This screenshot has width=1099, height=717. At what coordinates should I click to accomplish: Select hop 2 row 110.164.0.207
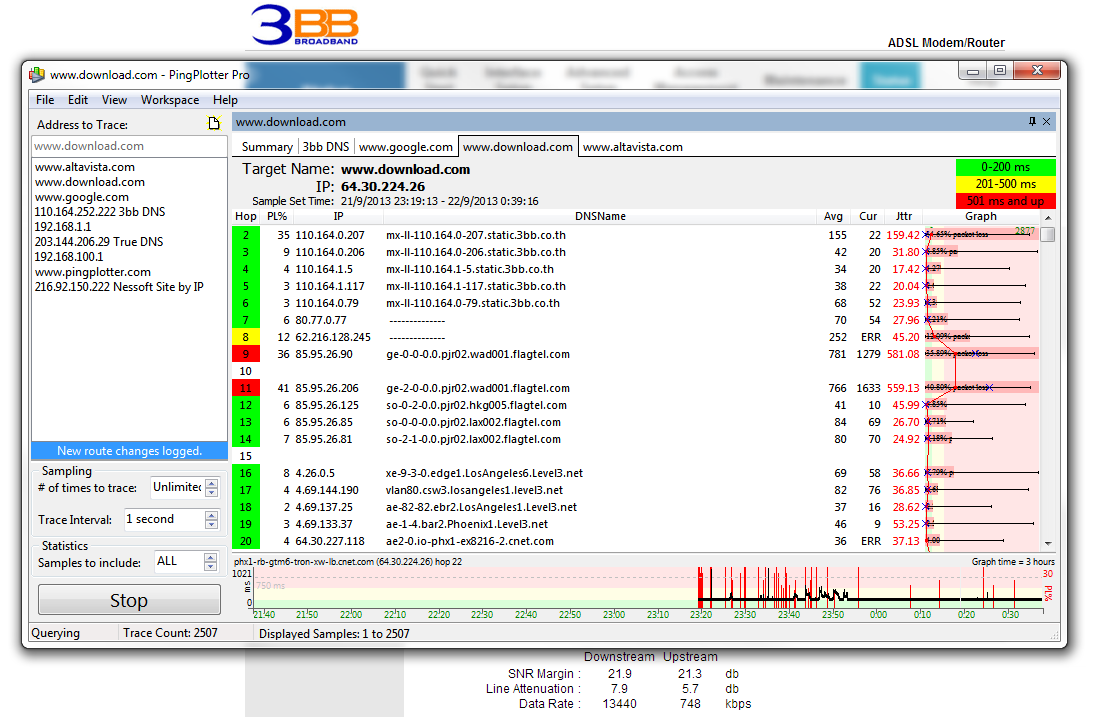point(635,235)
